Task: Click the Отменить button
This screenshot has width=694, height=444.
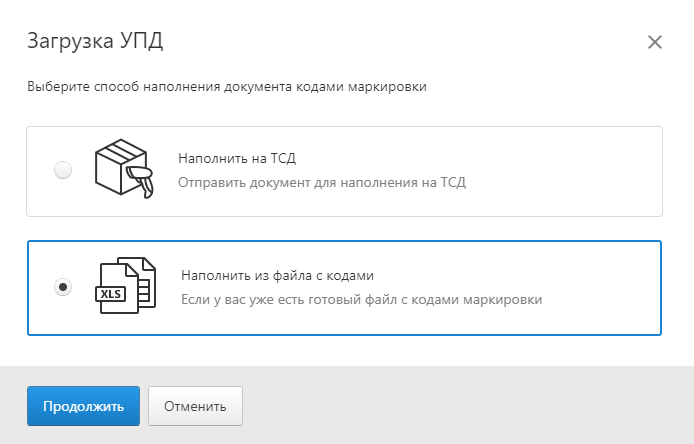Action: coord(195,406)
